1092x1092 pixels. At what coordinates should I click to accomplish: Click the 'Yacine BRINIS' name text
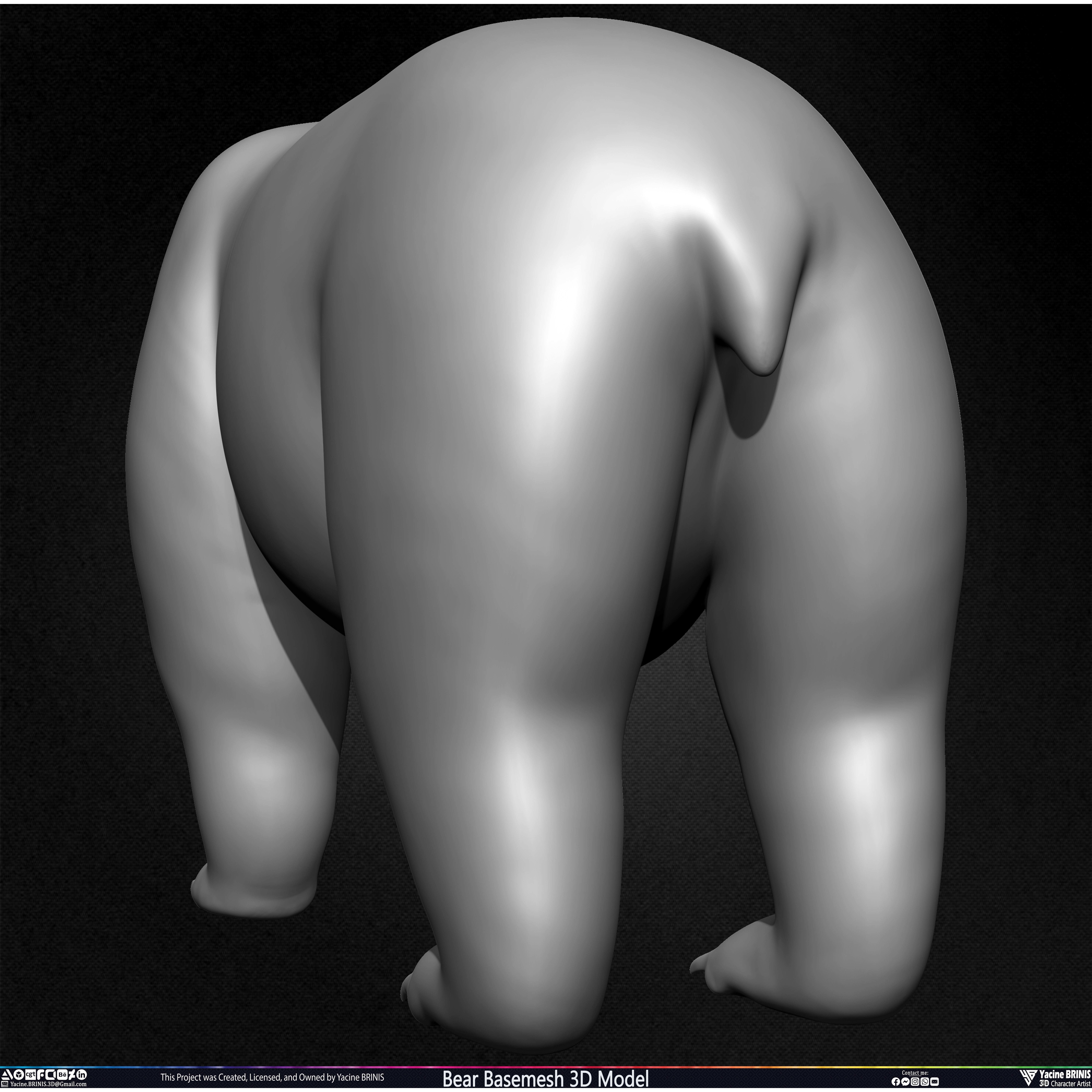pos(1065,1074)
